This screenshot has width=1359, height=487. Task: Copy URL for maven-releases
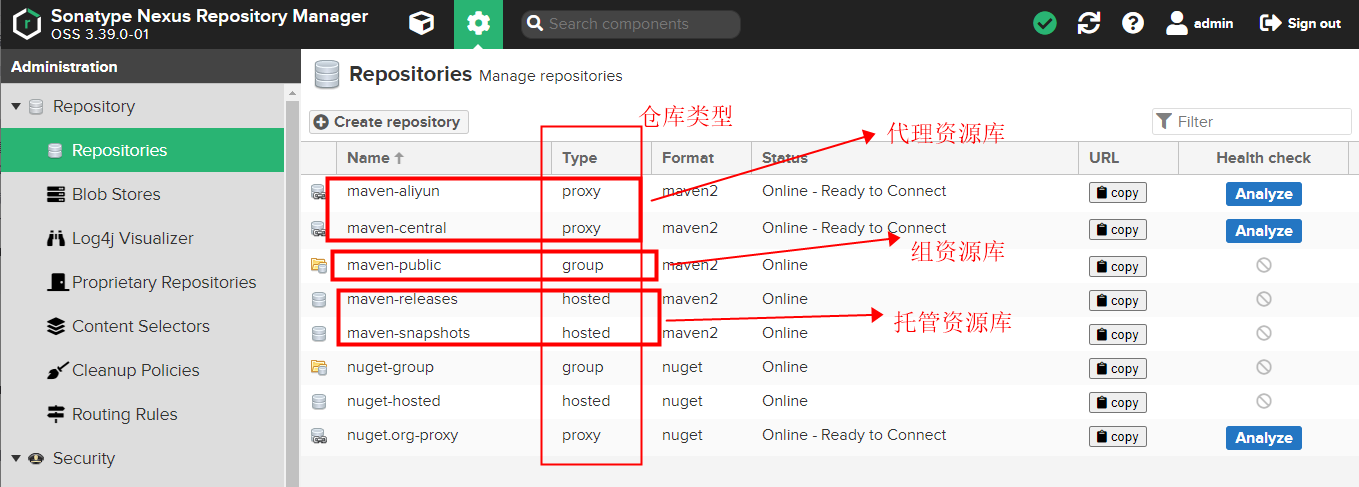pos(1118,301)
